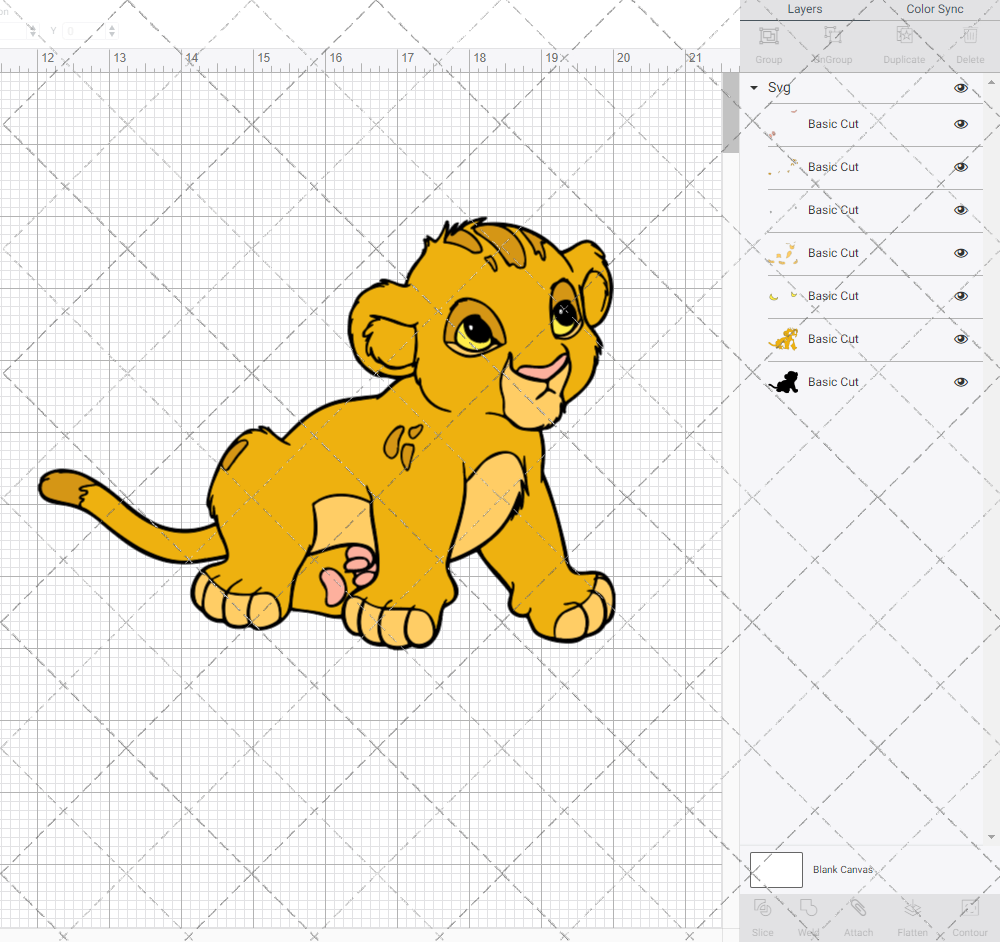Click Layers panel scroll-down arrow
Image resolution: width=1000 pixels, height=942 pixels.
tap(990, 837)
